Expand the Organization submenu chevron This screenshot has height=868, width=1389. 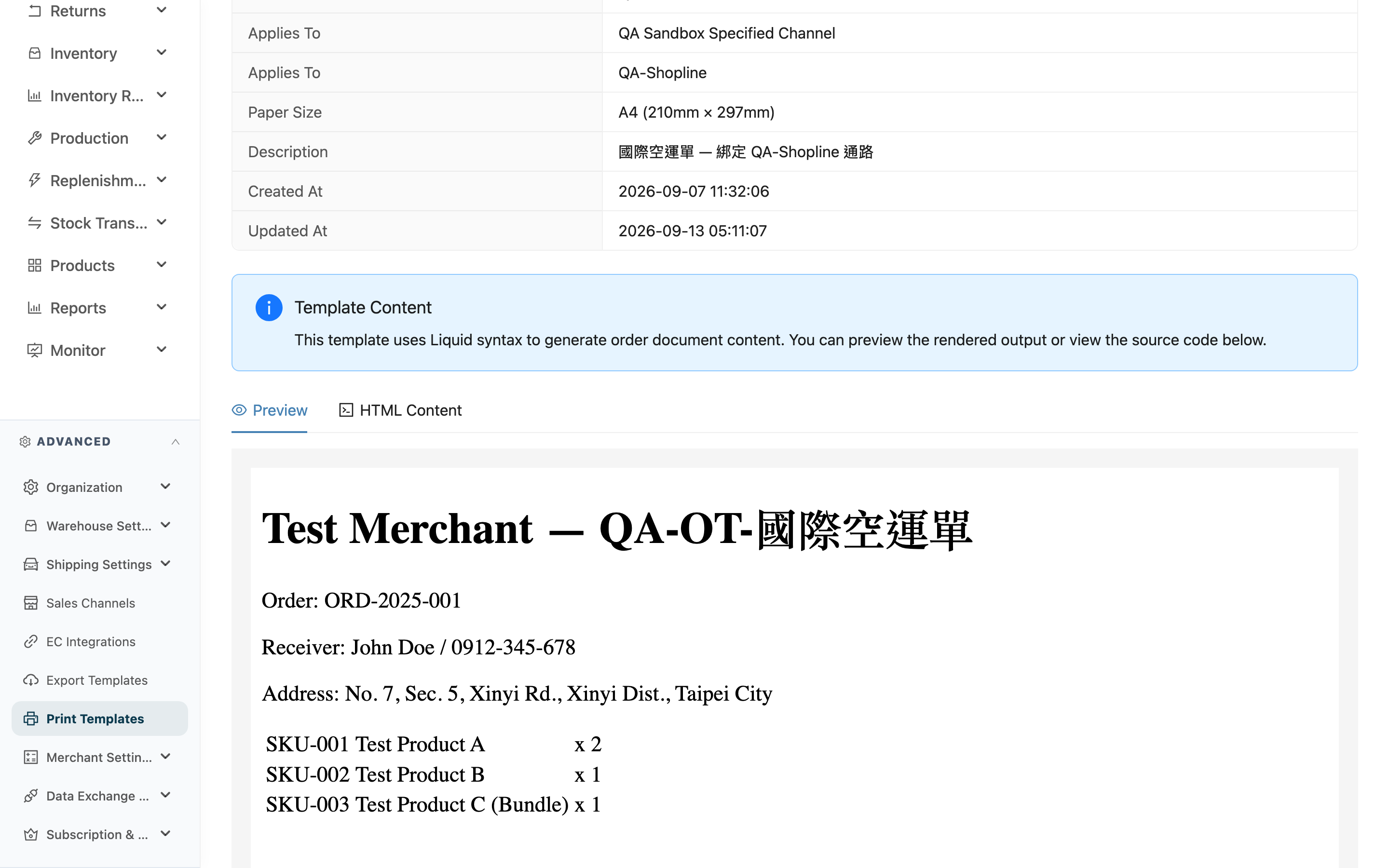tap(166, 486)
